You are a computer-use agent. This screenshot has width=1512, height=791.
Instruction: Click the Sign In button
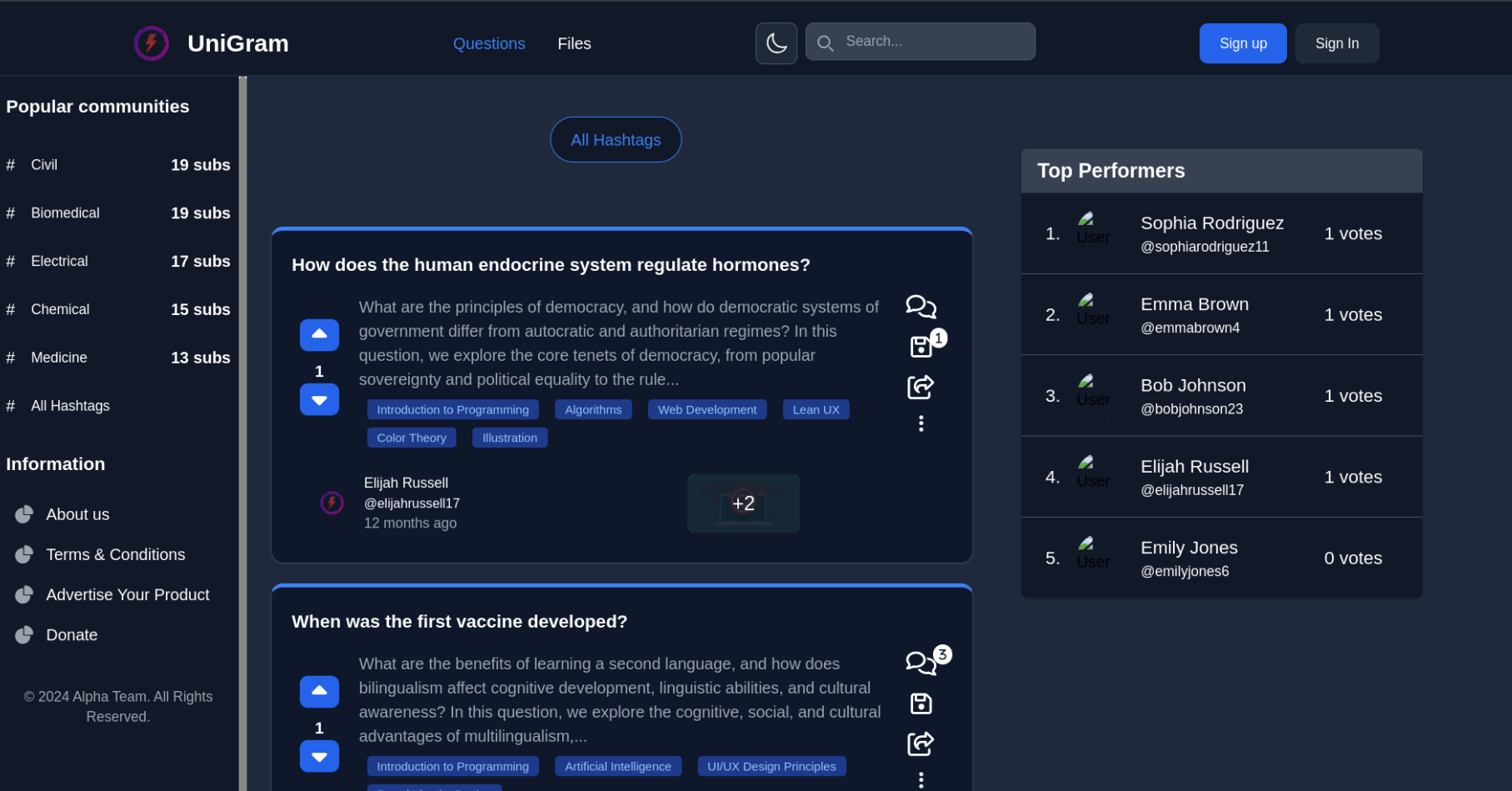(1336, 43)
